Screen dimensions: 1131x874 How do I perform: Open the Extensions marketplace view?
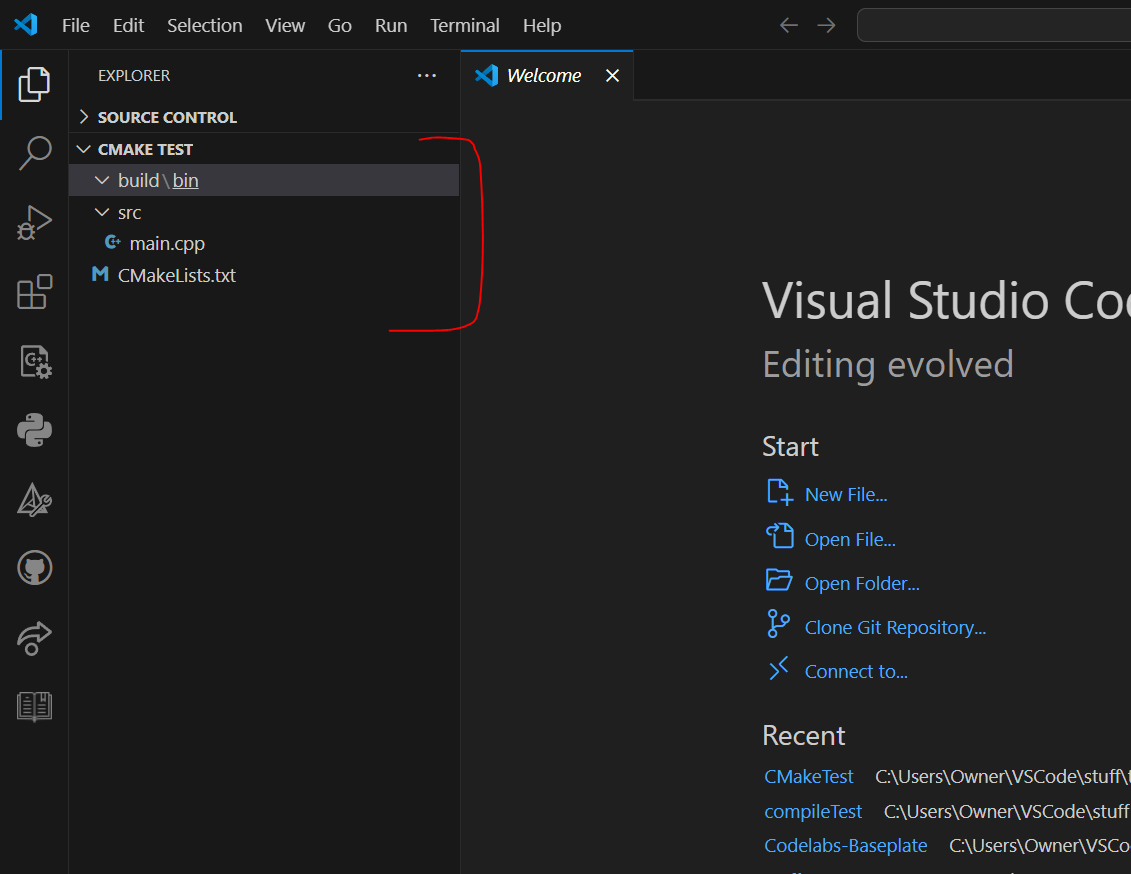[34, 292]
